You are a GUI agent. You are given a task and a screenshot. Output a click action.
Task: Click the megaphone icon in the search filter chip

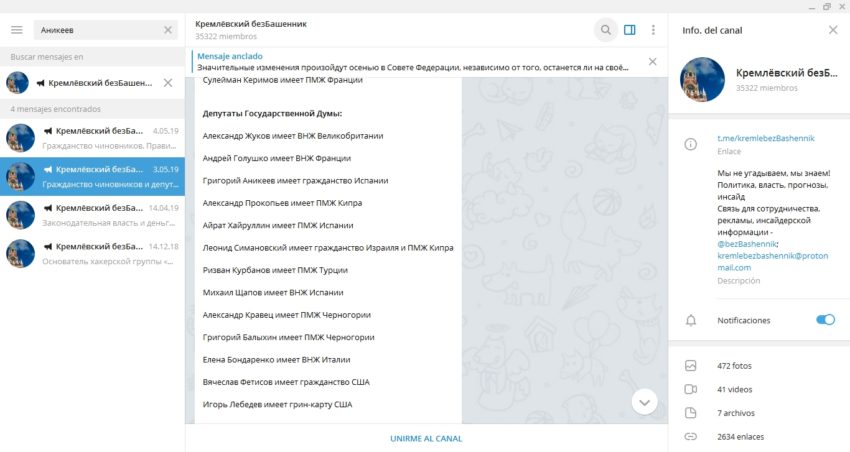tap(40, 83)
